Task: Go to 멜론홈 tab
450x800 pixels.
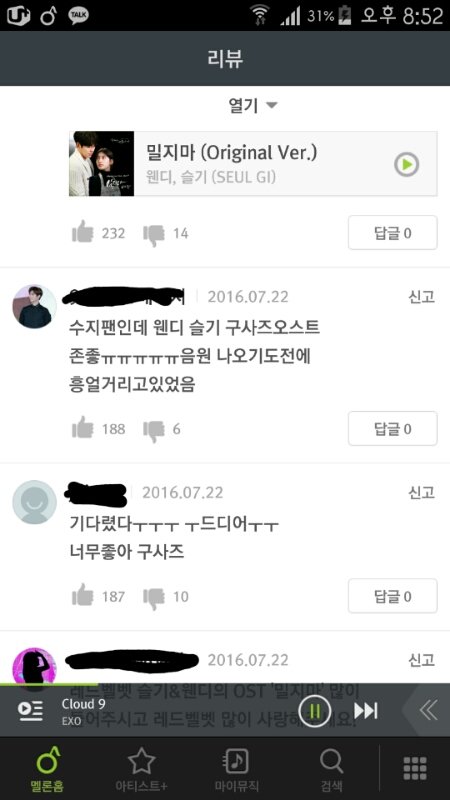Action: click(47, 768)
